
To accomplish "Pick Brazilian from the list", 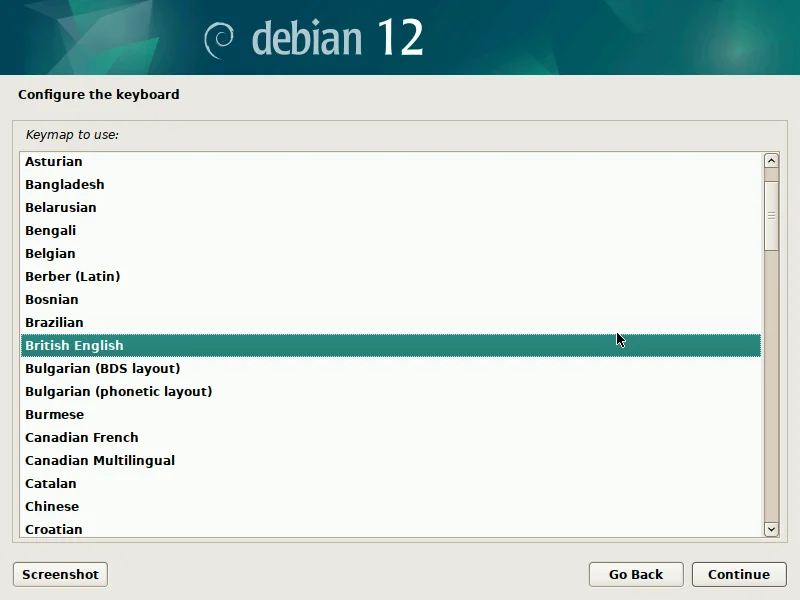I will click(x=391, y=322).
